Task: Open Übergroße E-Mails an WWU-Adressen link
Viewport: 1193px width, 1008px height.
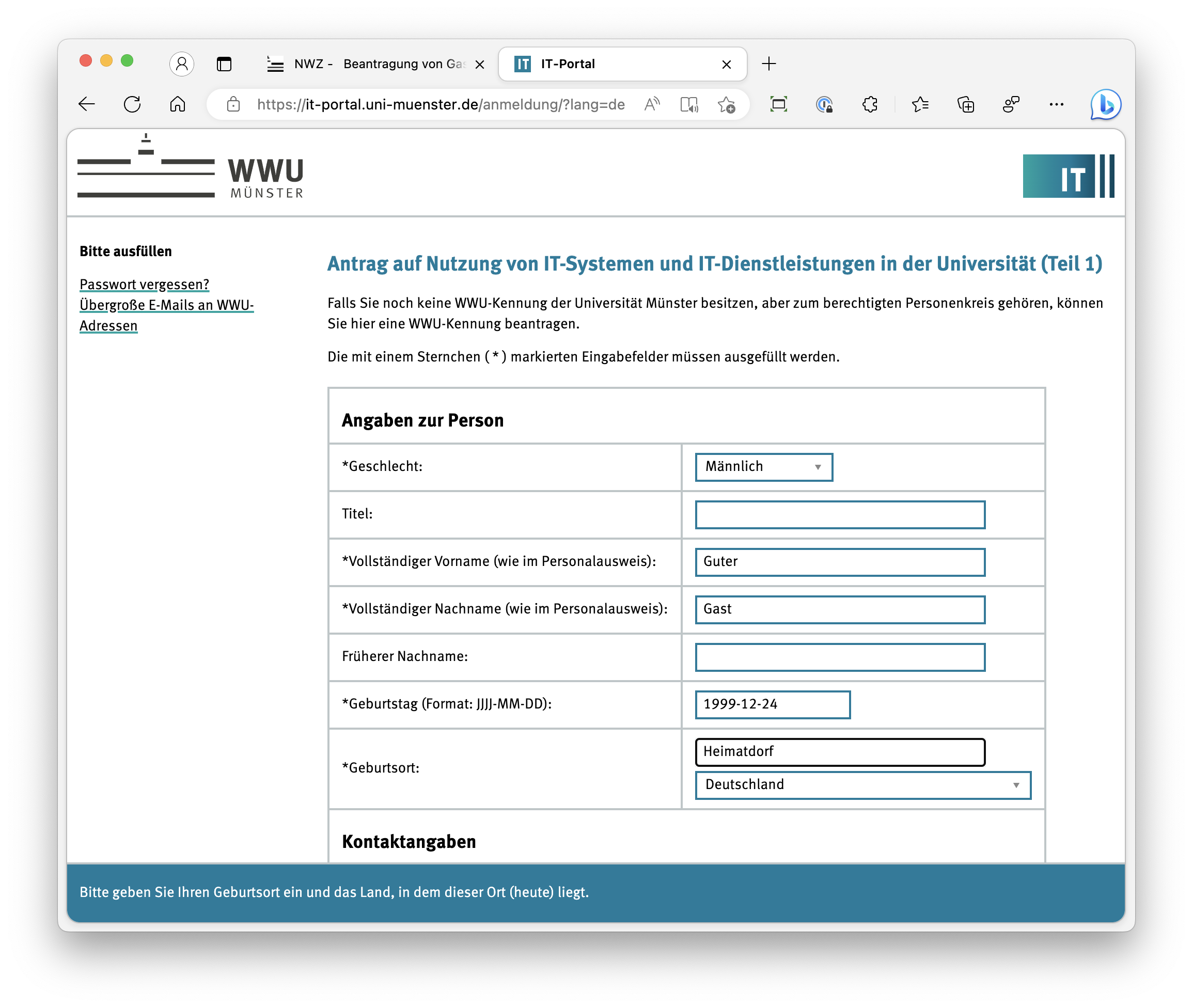Action: [x=166, y=305]
